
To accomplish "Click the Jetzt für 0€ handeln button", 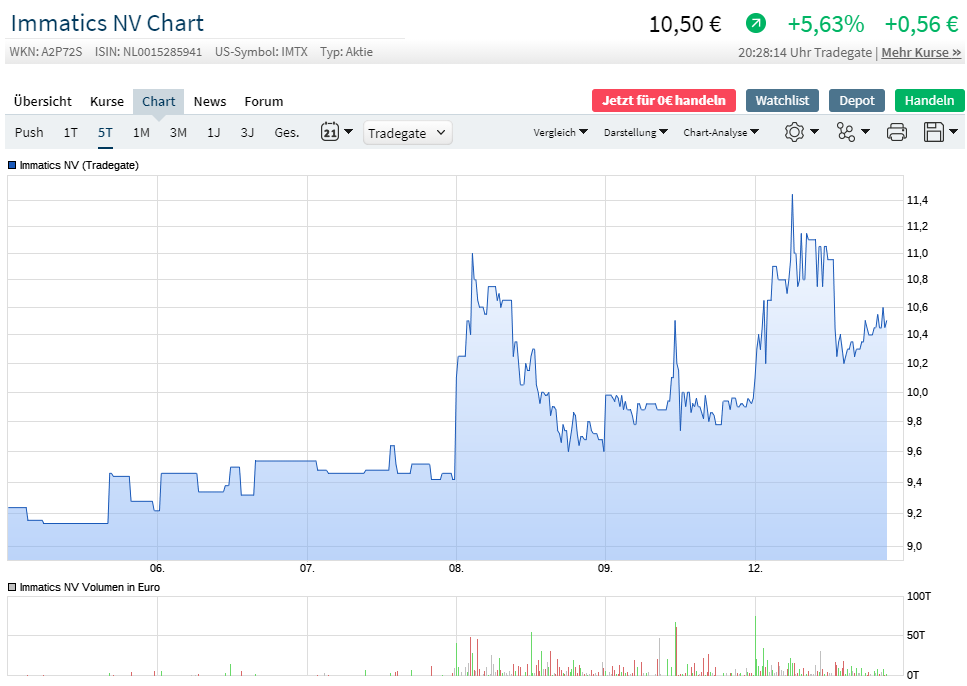I will click(x=664, y=100).
